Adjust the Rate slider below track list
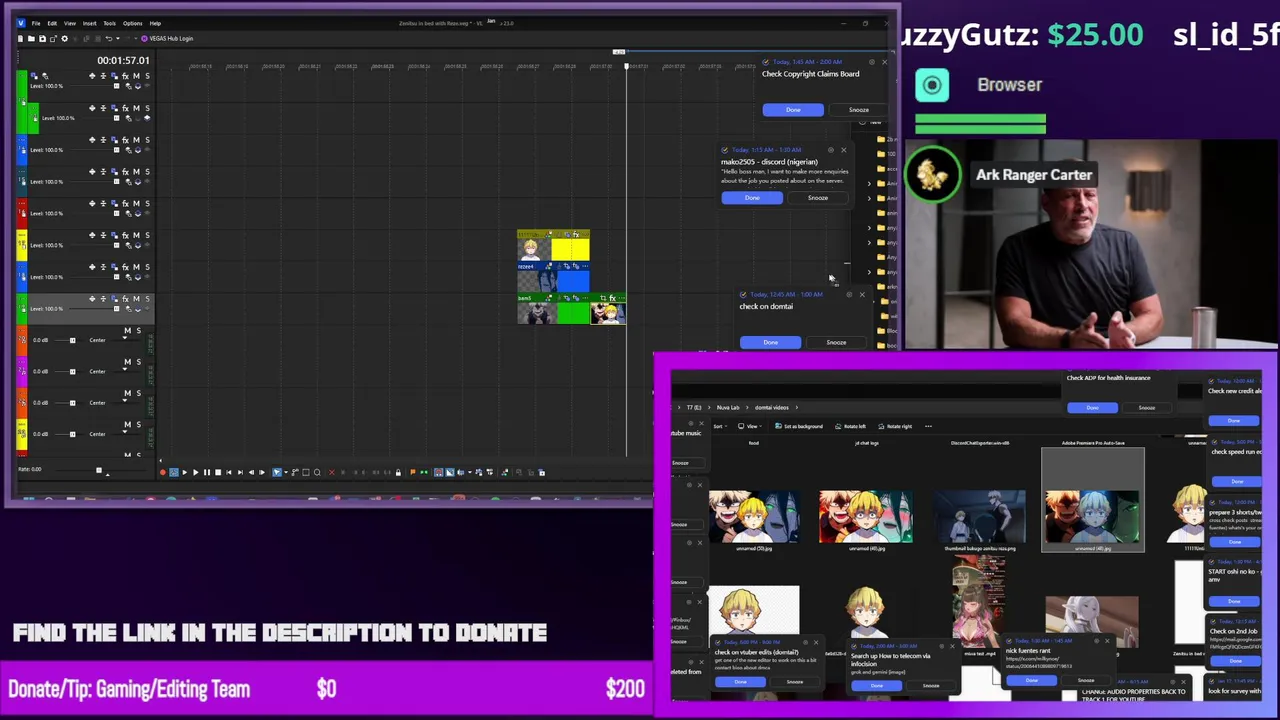1280x720 pixels. 99,470
